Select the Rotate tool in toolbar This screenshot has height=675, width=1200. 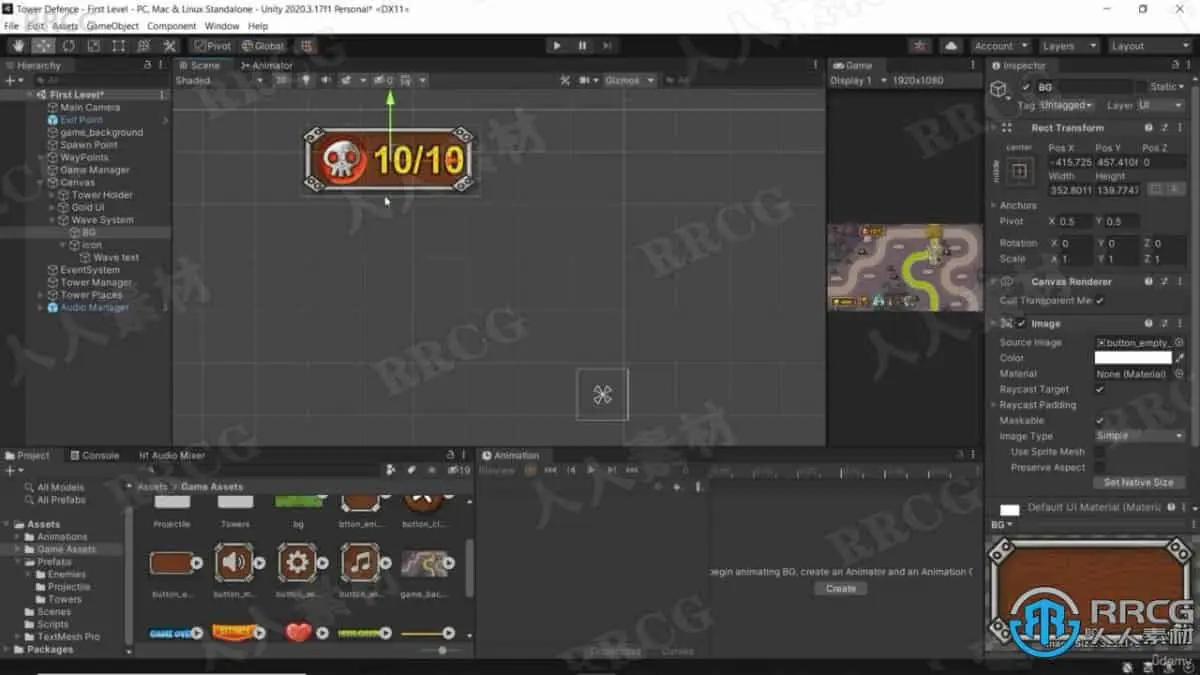point(69,45)
